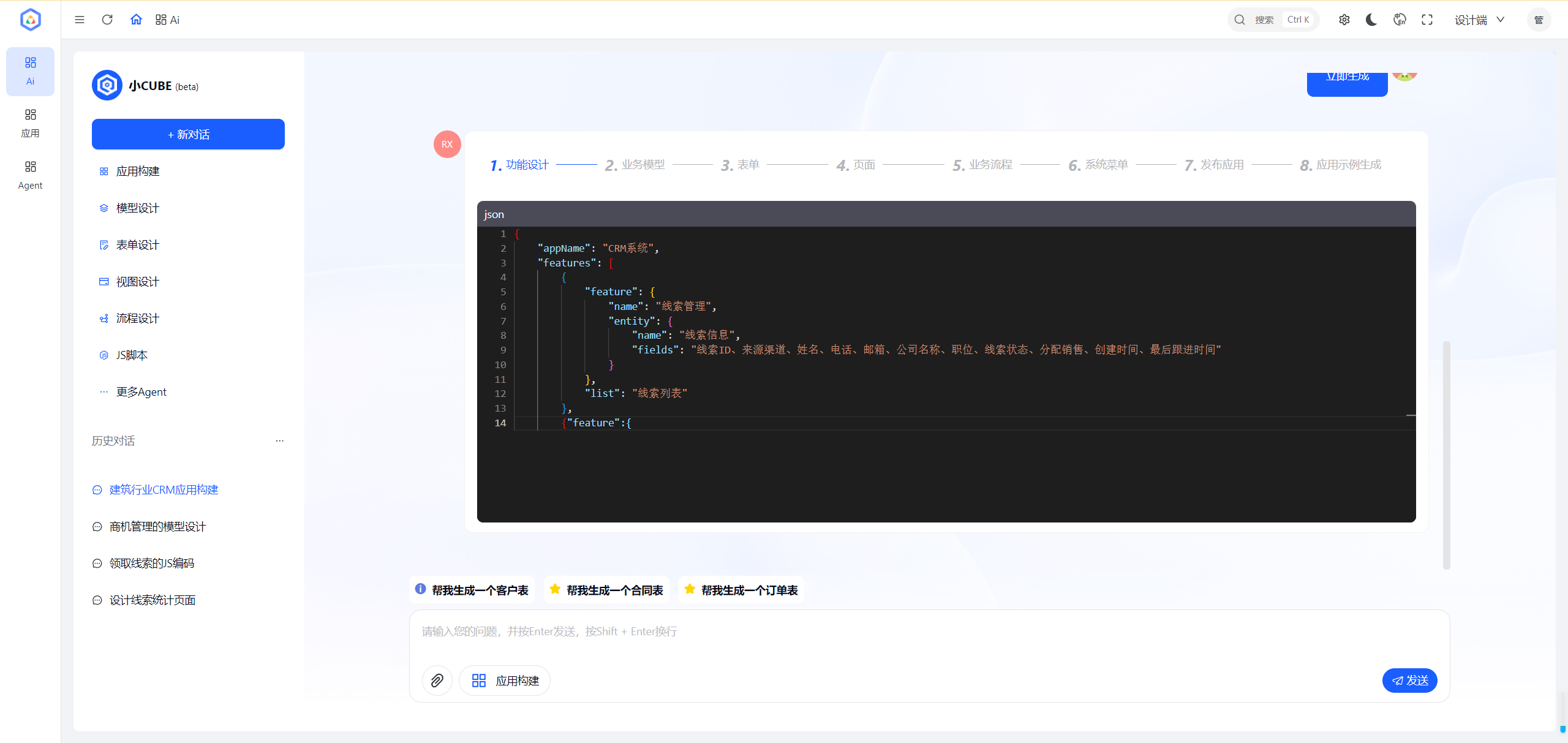Select the Agent sidebar icon
This screenshot has width=1568, height=743.
pyautogui.click(x=30, y=175)
